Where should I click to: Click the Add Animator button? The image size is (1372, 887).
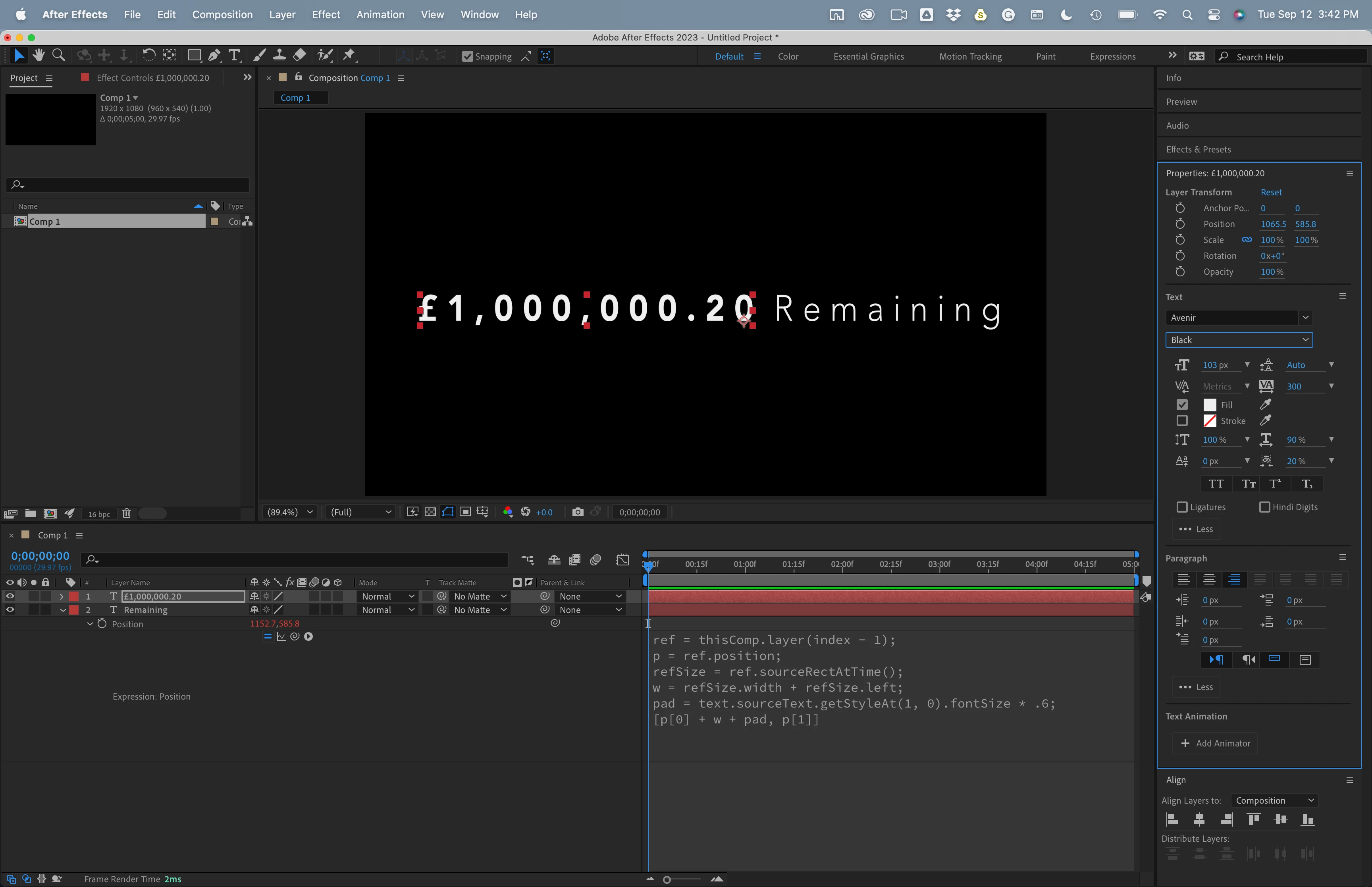tap(1215, 743)
